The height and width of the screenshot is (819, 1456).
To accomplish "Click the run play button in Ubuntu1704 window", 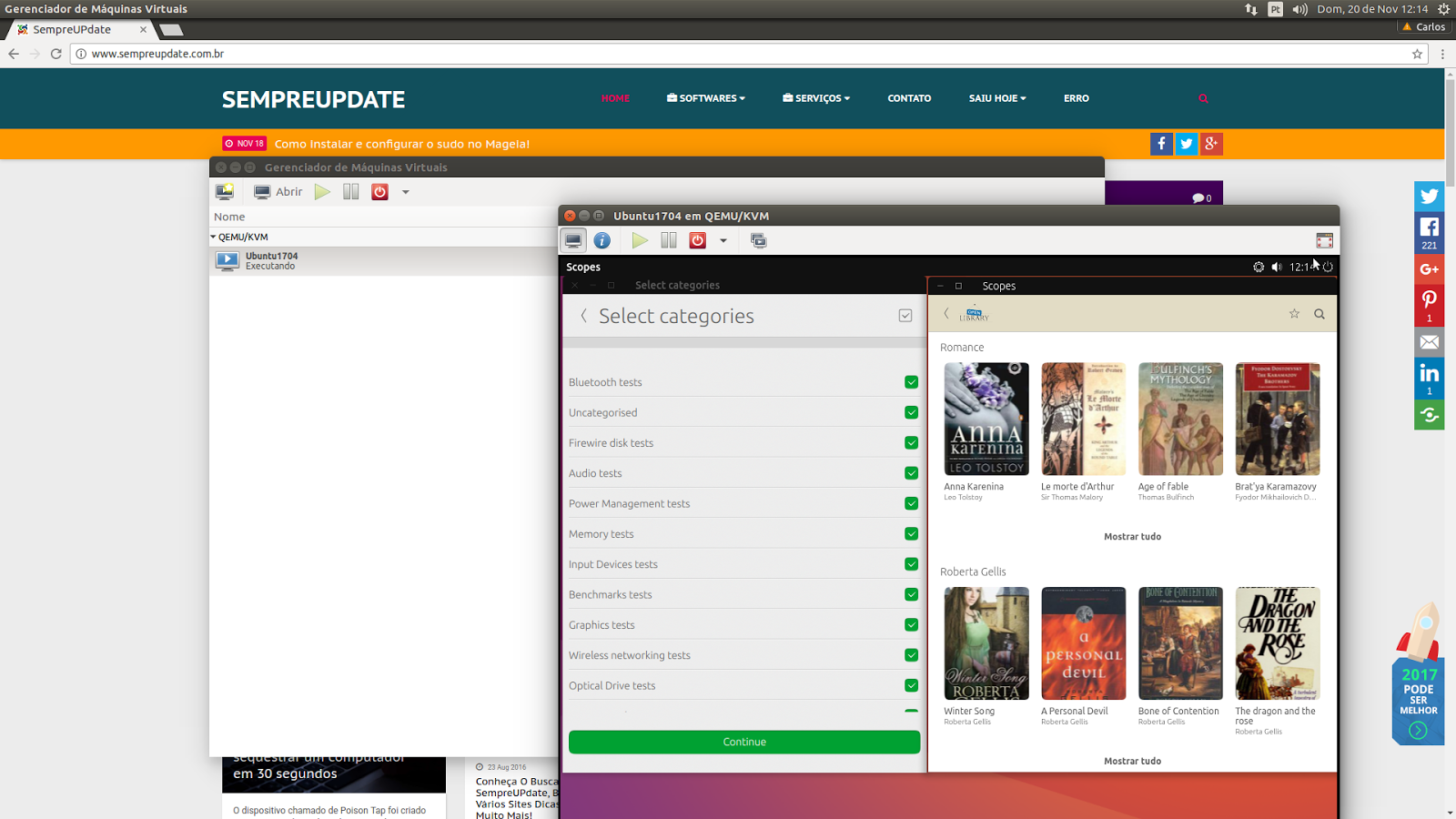I will point(640,240).
